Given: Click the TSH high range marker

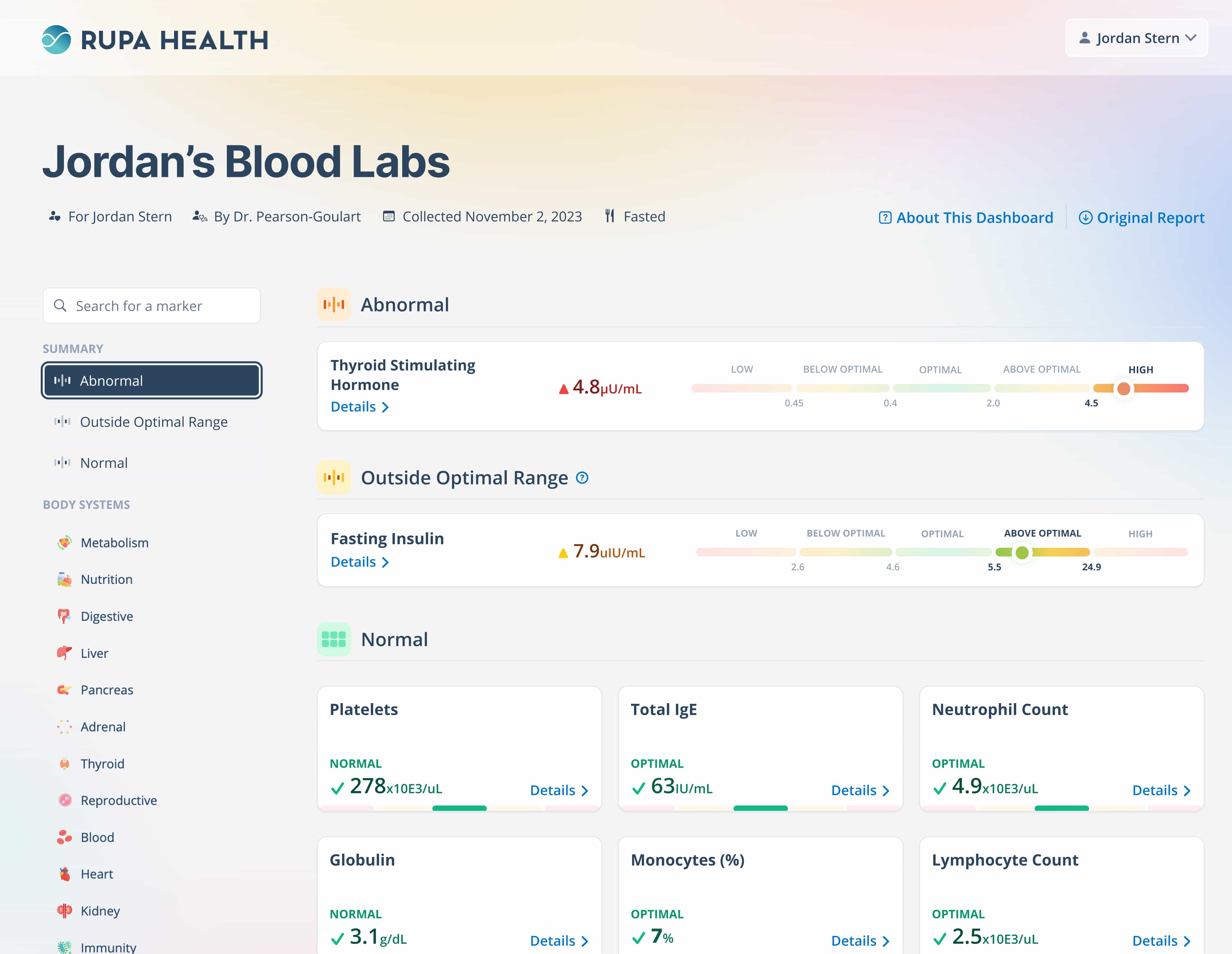Looking at the screenshot, I should point(1124,388).
